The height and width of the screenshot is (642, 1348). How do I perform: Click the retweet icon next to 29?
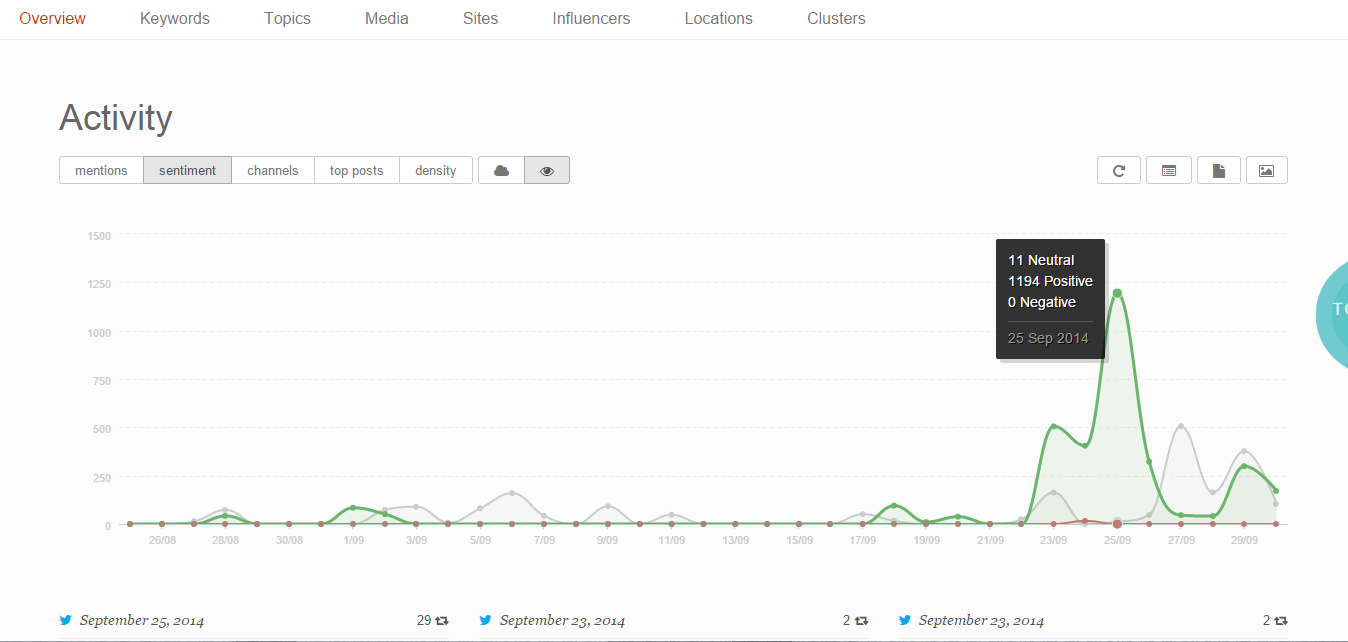click(442, 620)
